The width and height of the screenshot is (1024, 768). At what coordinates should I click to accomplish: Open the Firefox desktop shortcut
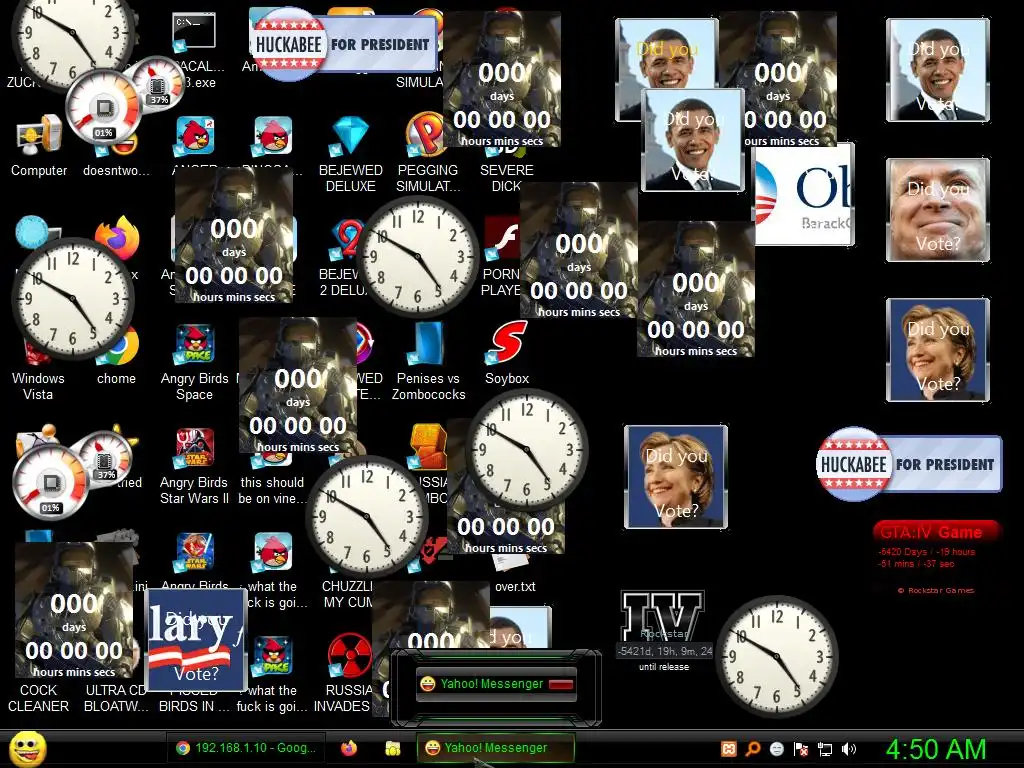click(x=118, y=238)
